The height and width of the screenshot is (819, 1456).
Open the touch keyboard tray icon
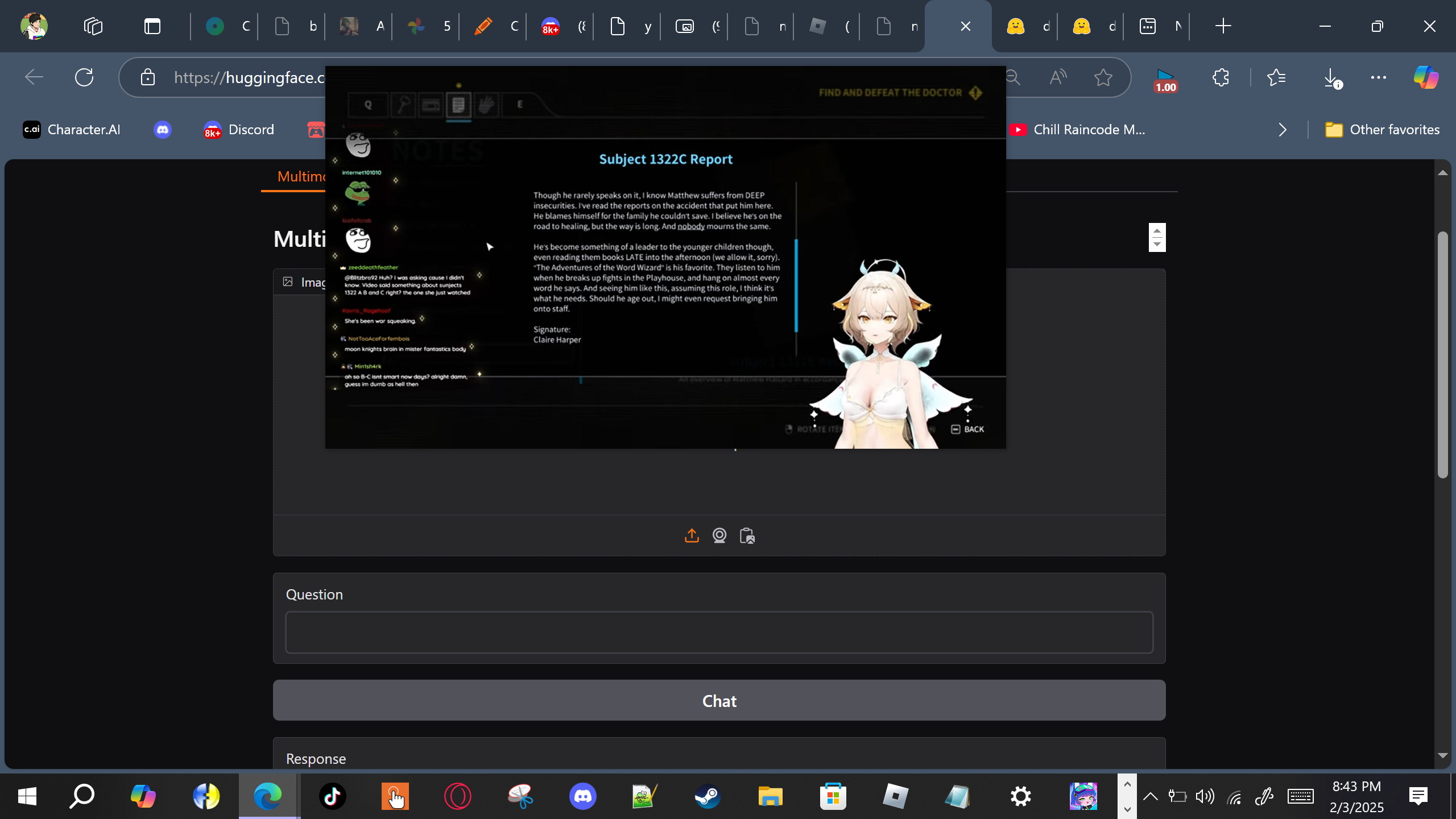(x=1300, y=796)
